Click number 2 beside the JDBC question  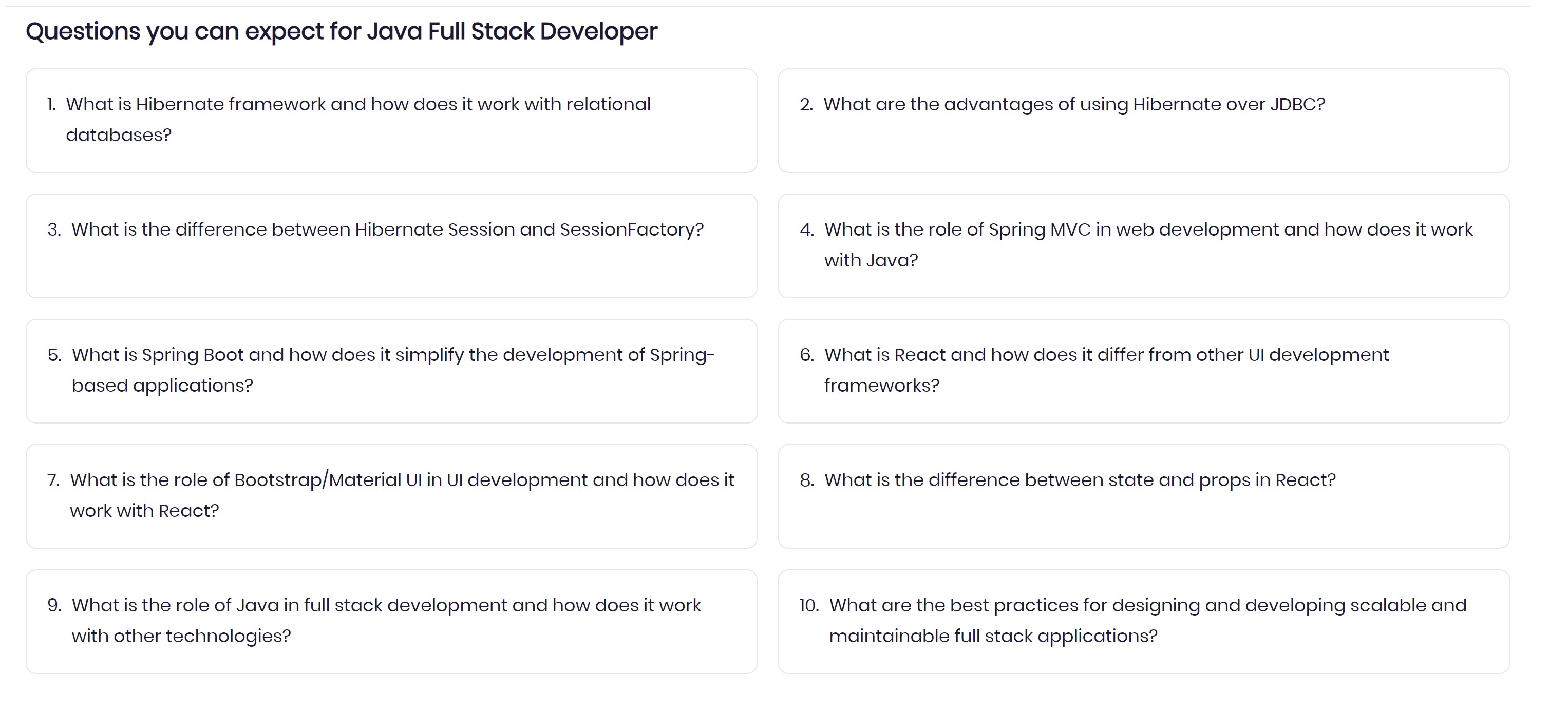pos(806,105)
